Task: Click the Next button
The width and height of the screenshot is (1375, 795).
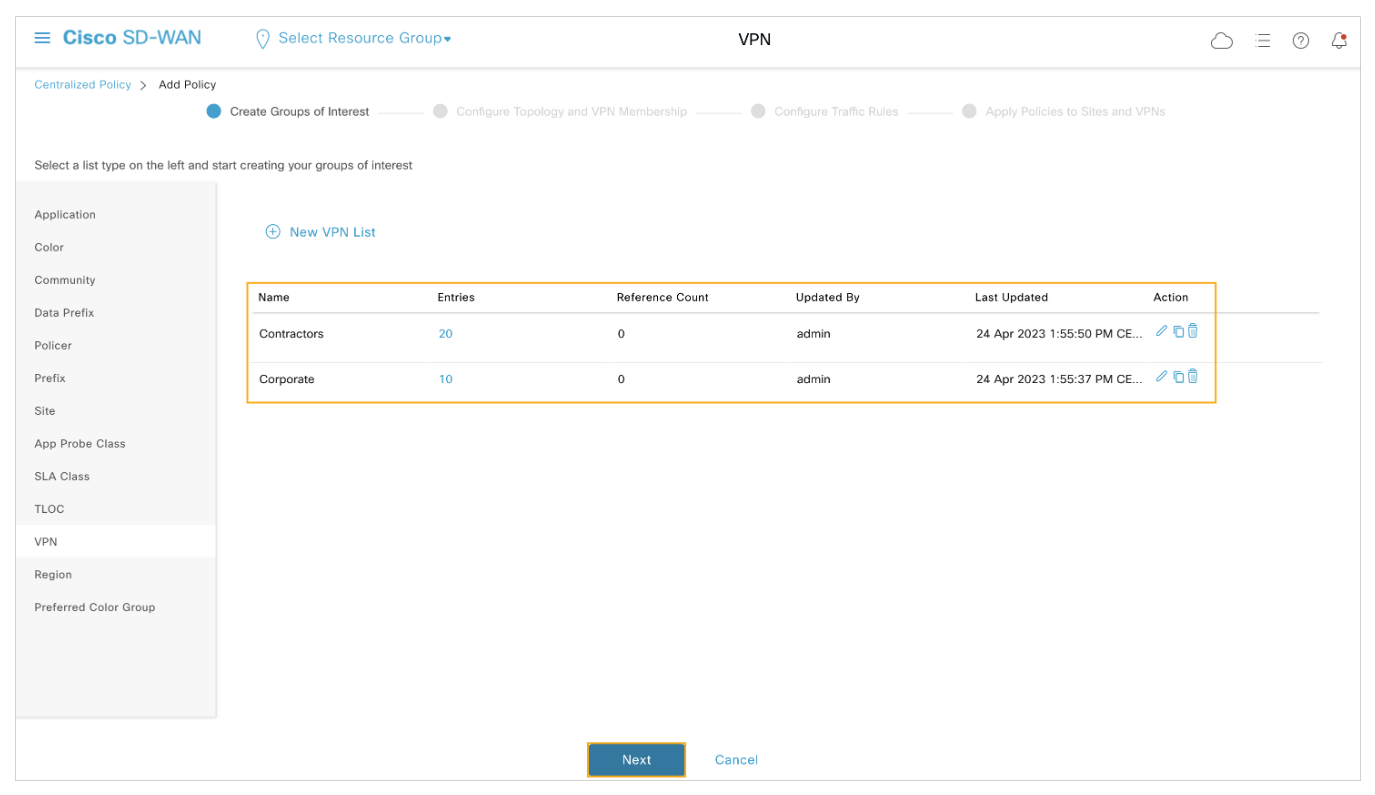Action: [x=636, y=760]
